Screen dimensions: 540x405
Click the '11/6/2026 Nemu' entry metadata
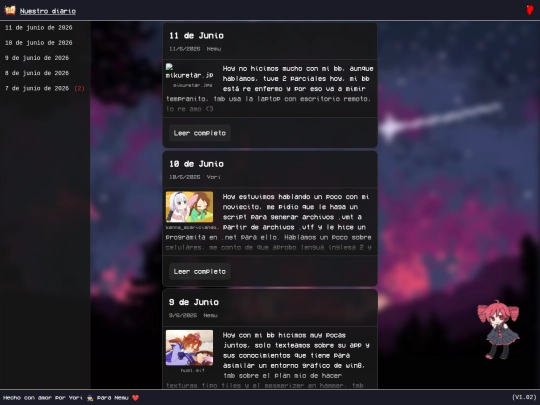(x=195, y=49)
